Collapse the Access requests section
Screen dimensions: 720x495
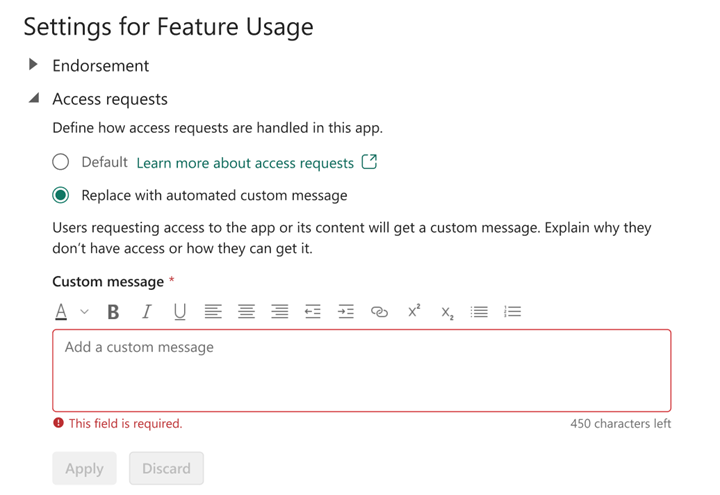pyautogui.click(x=33, y=99)
